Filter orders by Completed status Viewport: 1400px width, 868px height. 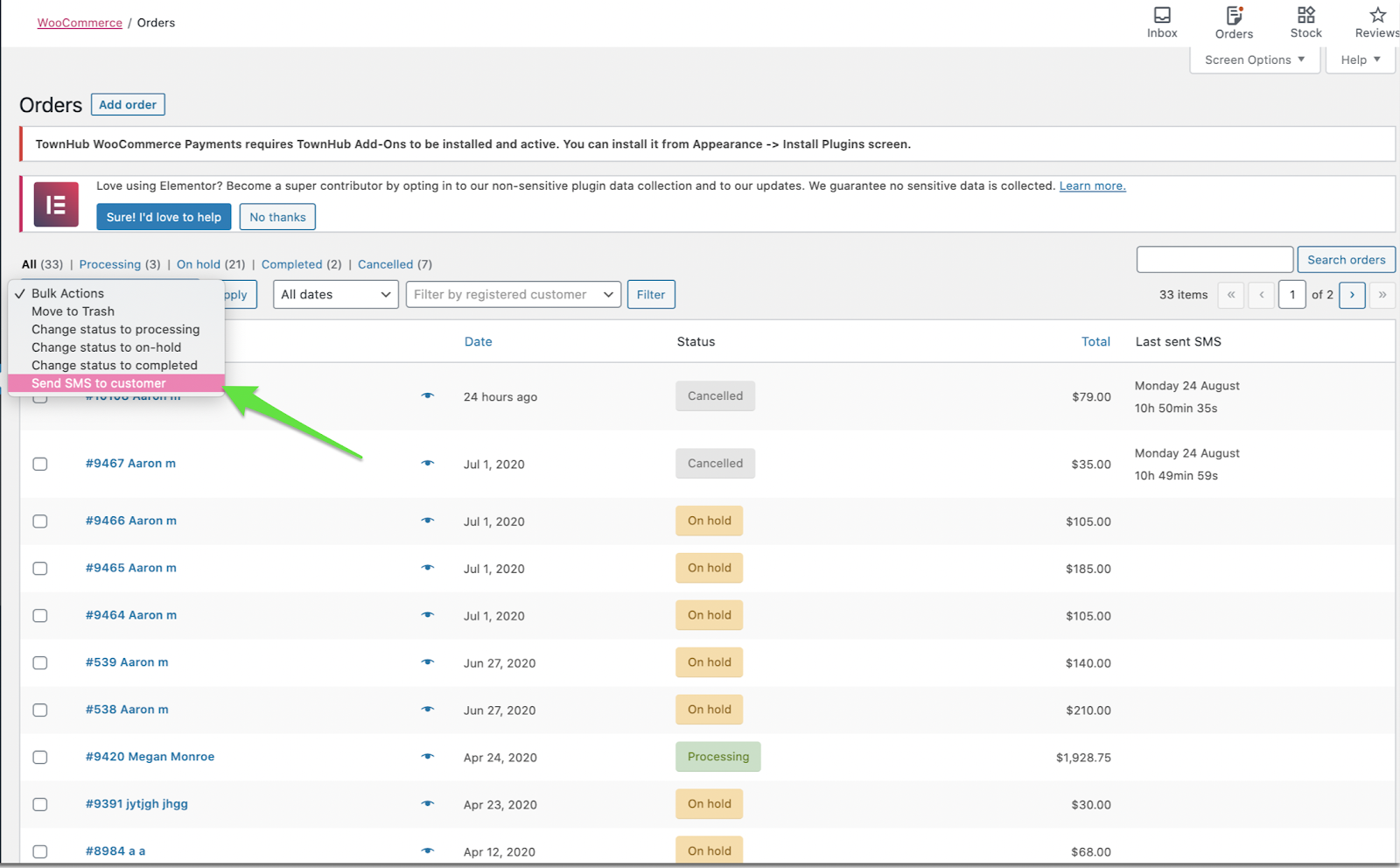[x=291, y=264]
